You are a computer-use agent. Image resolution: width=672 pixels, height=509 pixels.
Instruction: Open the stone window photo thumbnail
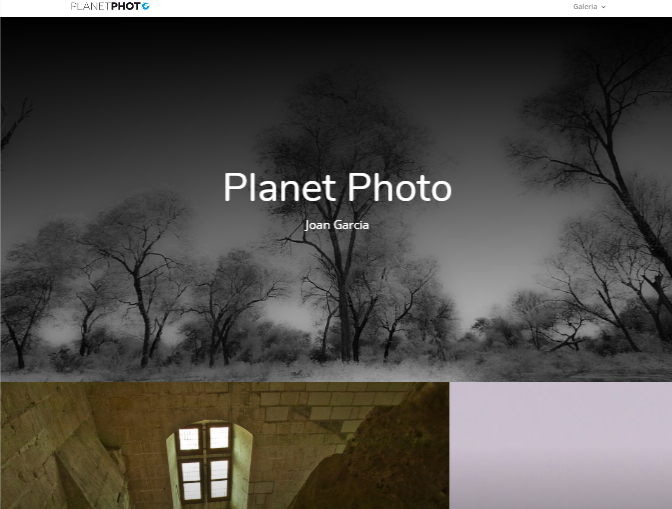pos(225,446)
